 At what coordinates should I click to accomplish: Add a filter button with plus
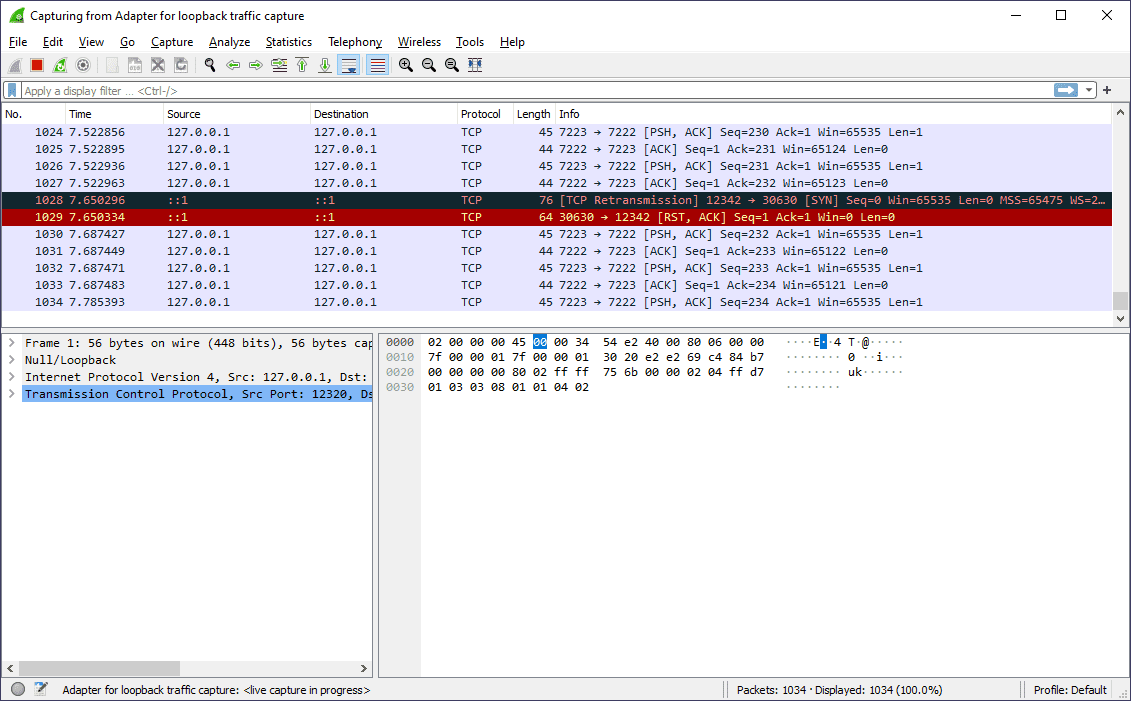[x=1107, y=90]
